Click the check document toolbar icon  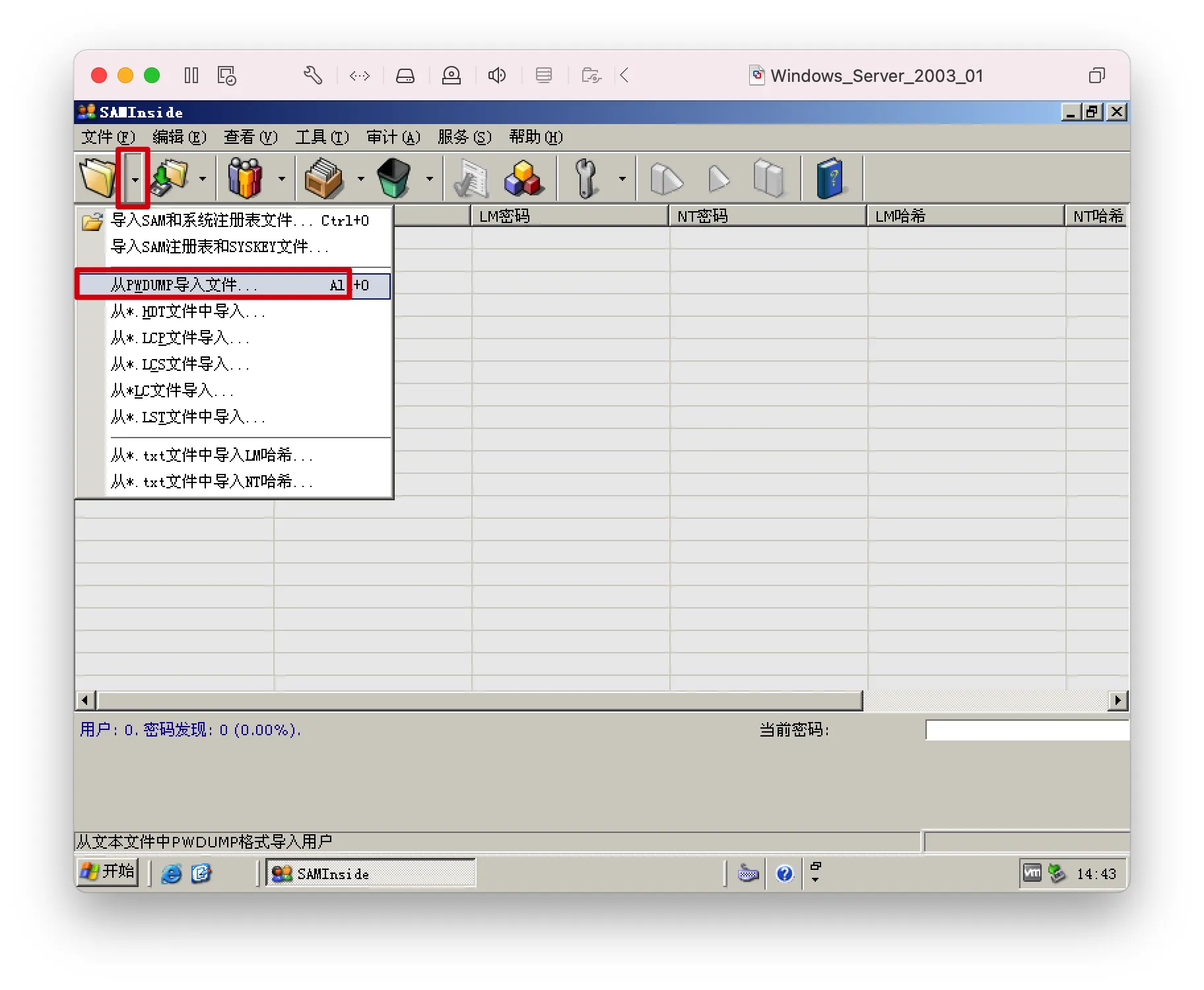pos(471,178)
